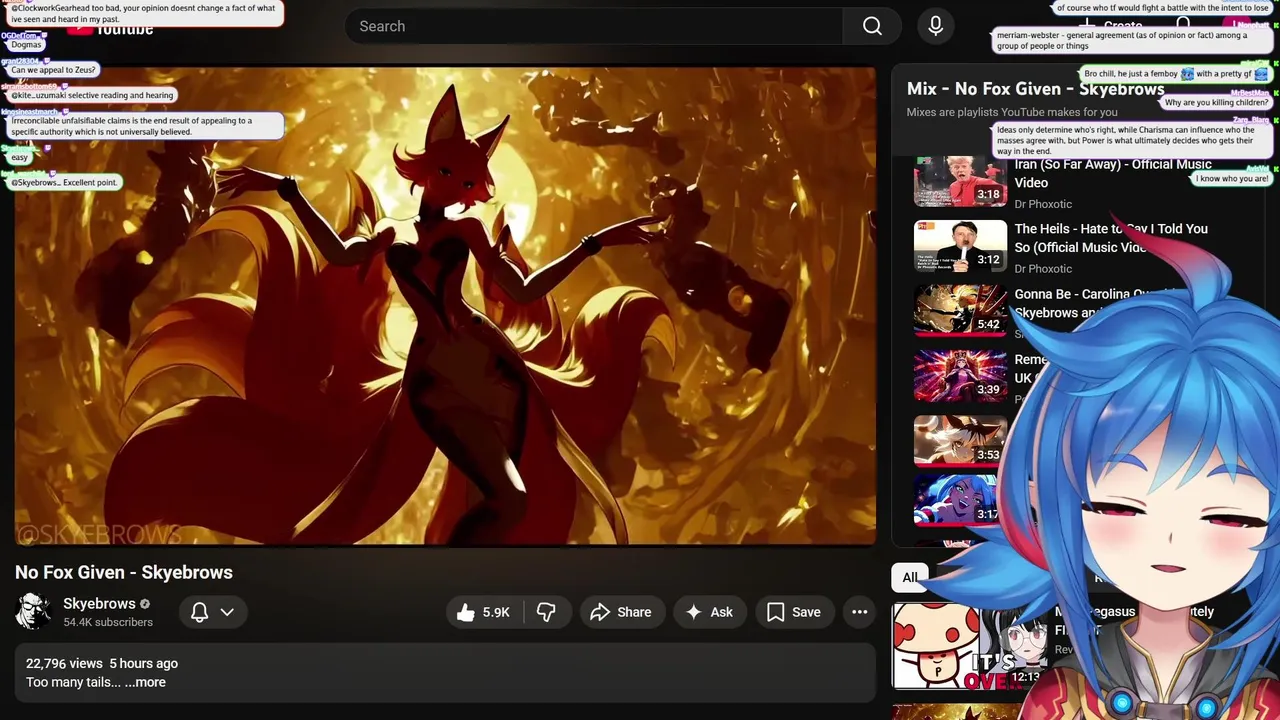Open the Skyebrows channel name link
The height and width of the screenshot is (720, 1280).
tap(99, 604)
